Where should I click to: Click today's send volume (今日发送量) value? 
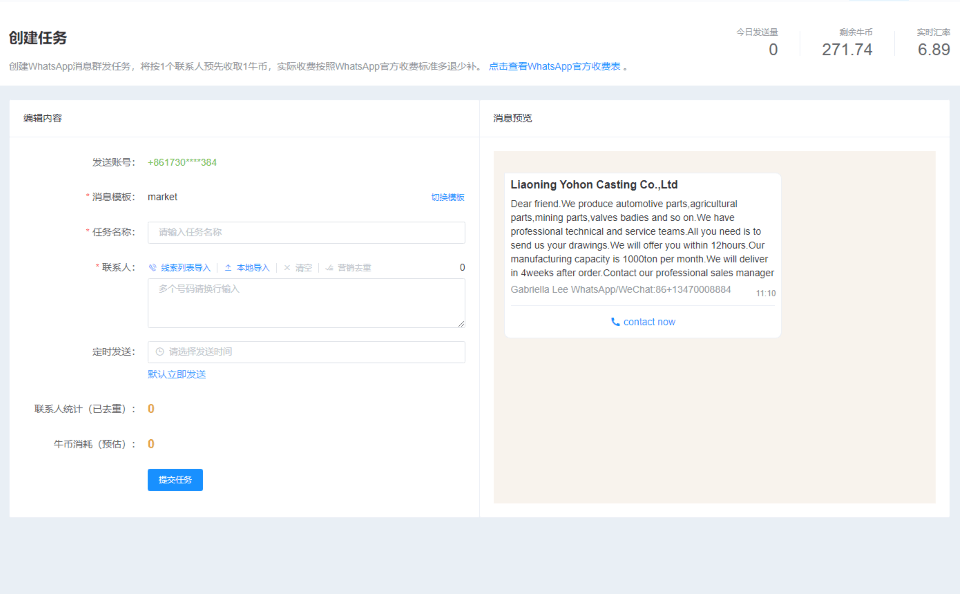point(773,50)
